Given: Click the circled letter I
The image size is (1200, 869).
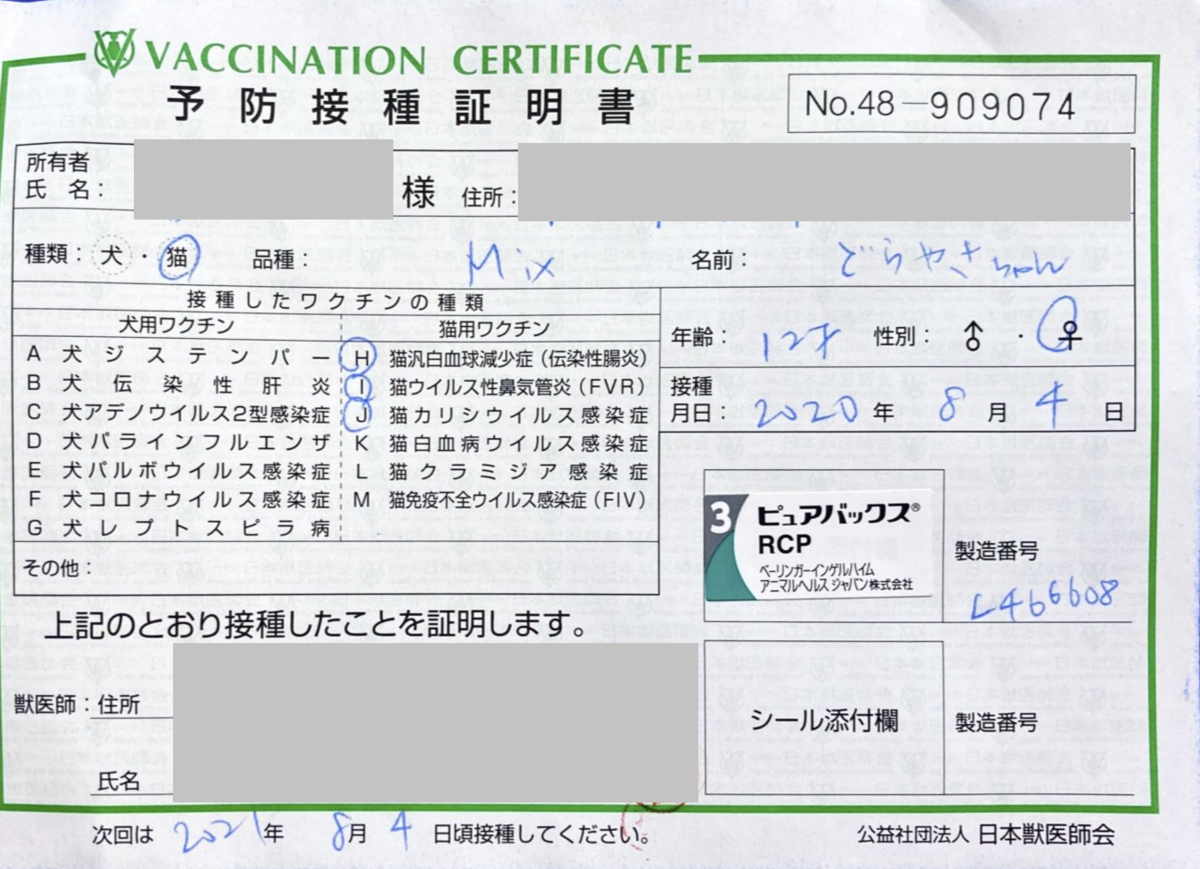Looking at the screenshot, I should 362,385.
